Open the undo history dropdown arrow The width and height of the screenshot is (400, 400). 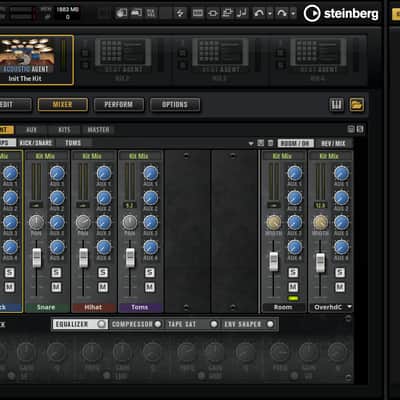point(270,13)
